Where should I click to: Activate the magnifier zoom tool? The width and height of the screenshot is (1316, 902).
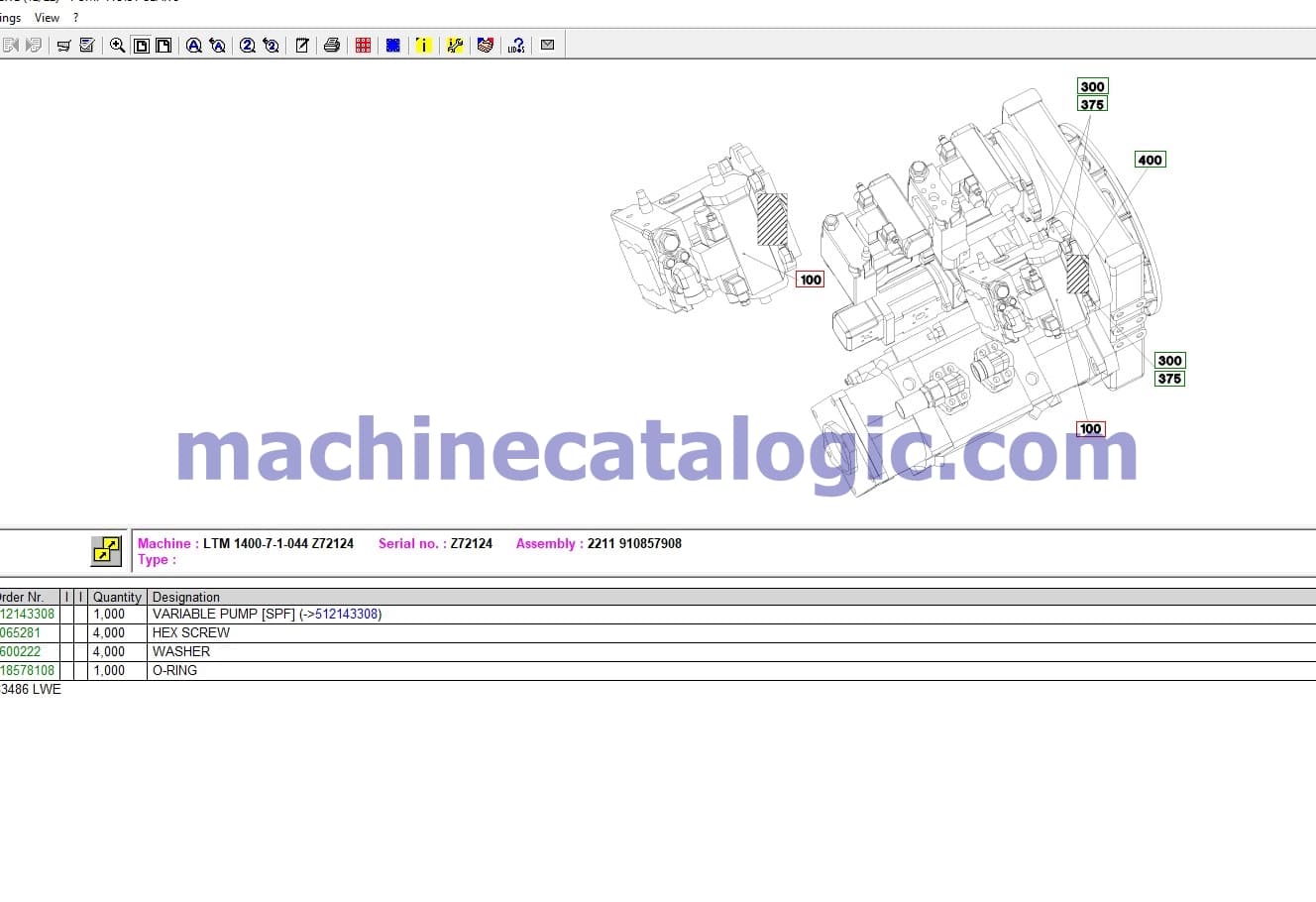tap(118, 45)
